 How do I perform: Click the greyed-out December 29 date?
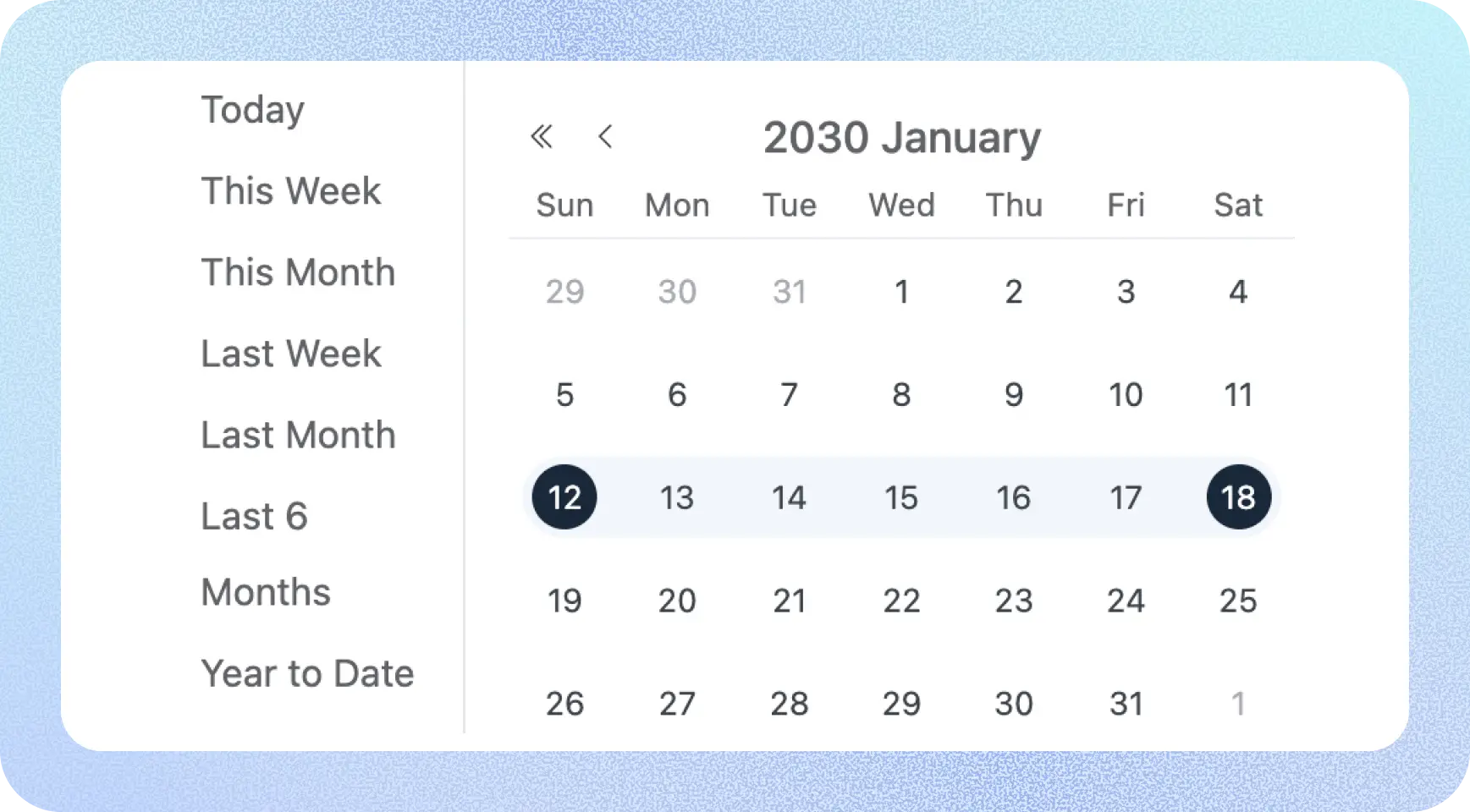[x=564, y=292]
